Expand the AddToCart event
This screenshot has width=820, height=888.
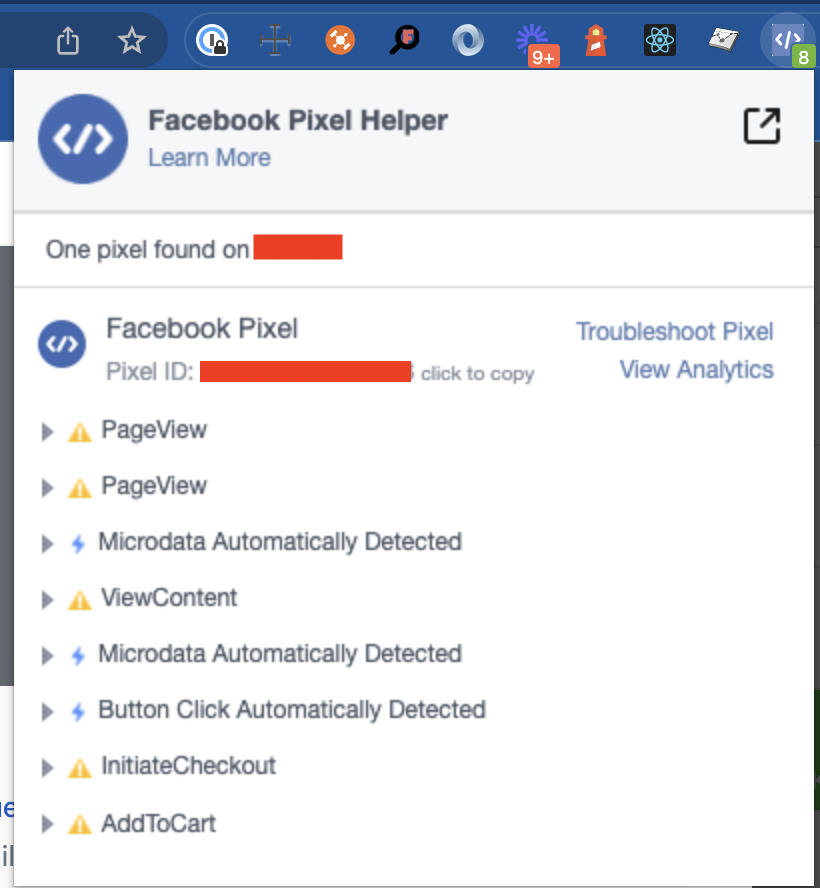pyautogui.click(x=48, y=825)
